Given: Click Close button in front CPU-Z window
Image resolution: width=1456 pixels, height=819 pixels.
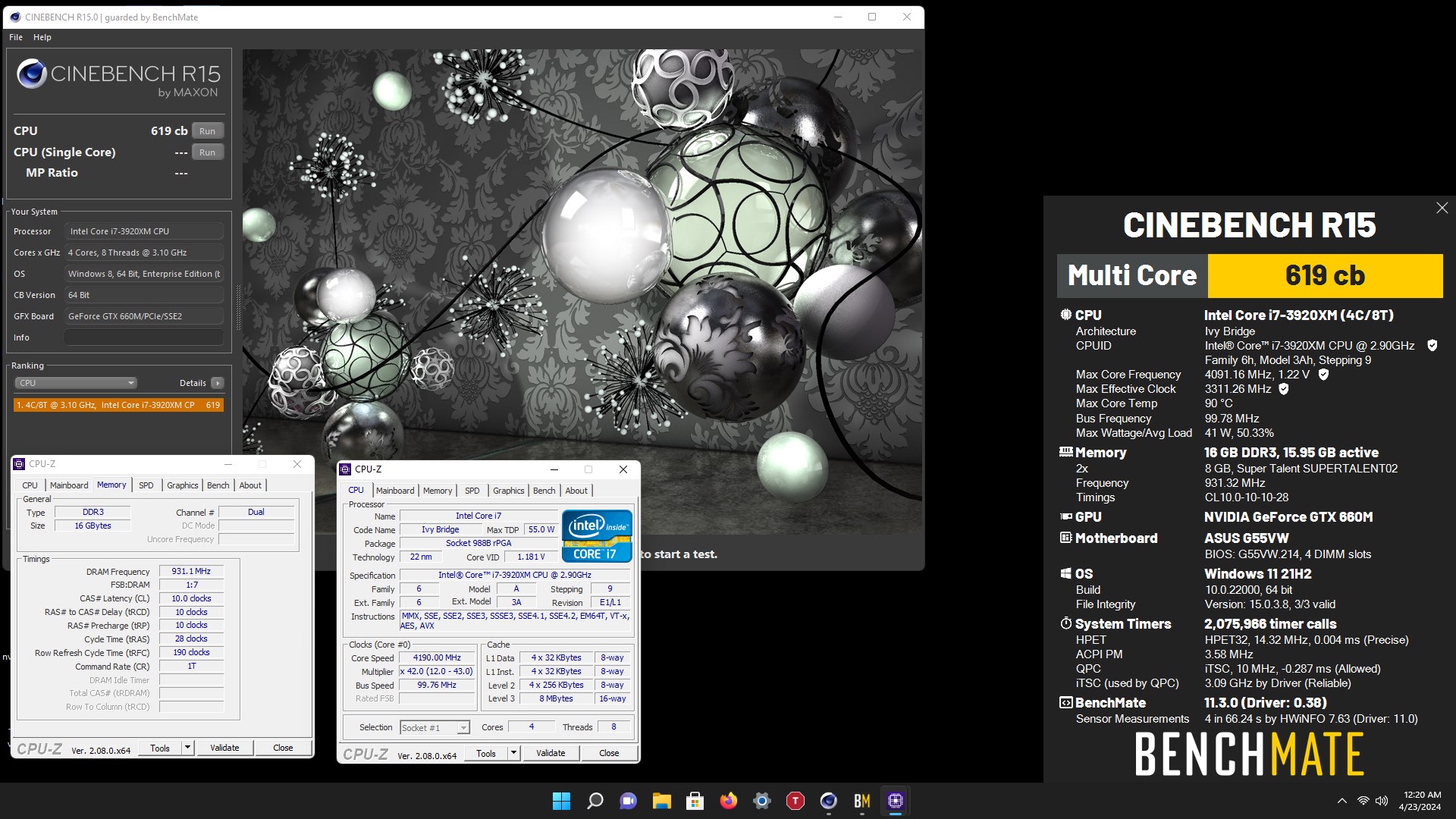Looking at the screenshot, I should (x=609, y=754).
